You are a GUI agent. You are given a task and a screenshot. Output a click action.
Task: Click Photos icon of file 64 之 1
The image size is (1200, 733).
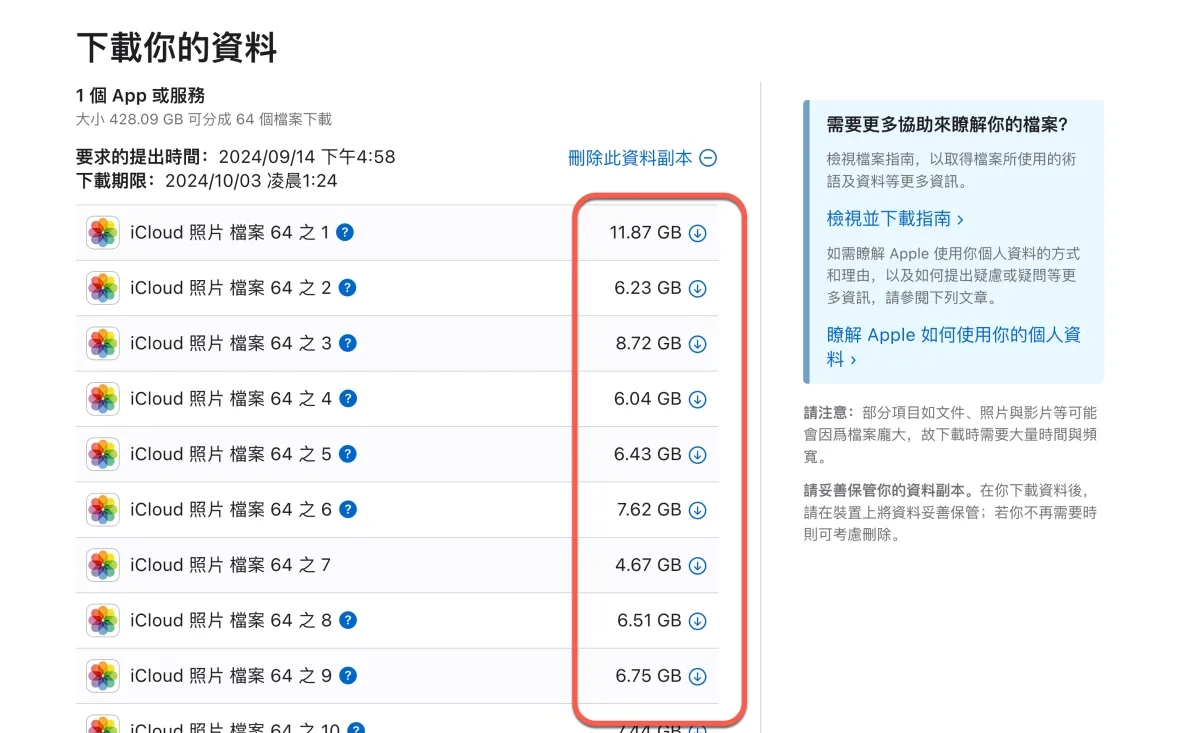point(103,233)
